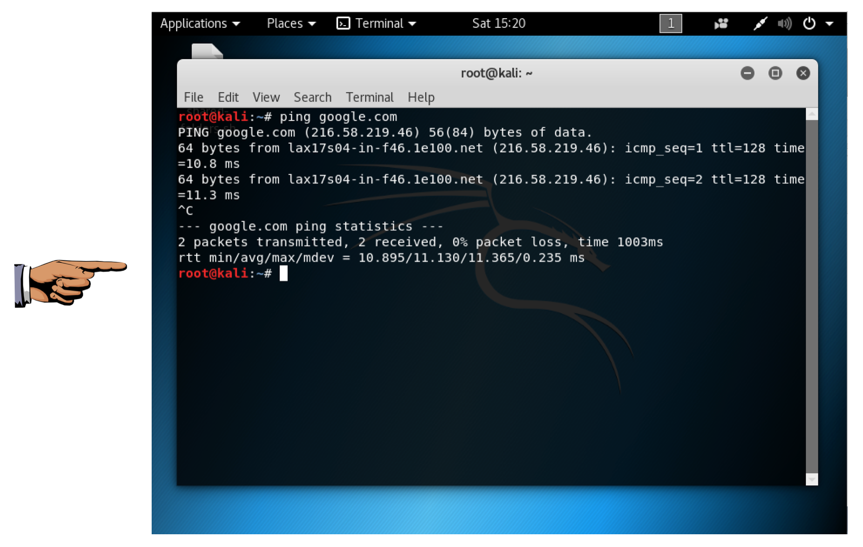This screenshot has height=547, width=863.
Task: Open the Applications menu in top bar
Action: 200,24
